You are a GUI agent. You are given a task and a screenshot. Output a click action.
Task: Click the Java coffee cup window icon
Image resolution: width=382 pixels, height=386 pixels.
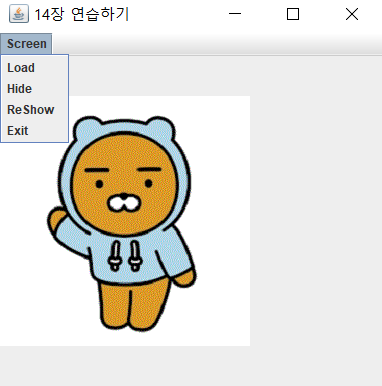(x=19, y=14)
